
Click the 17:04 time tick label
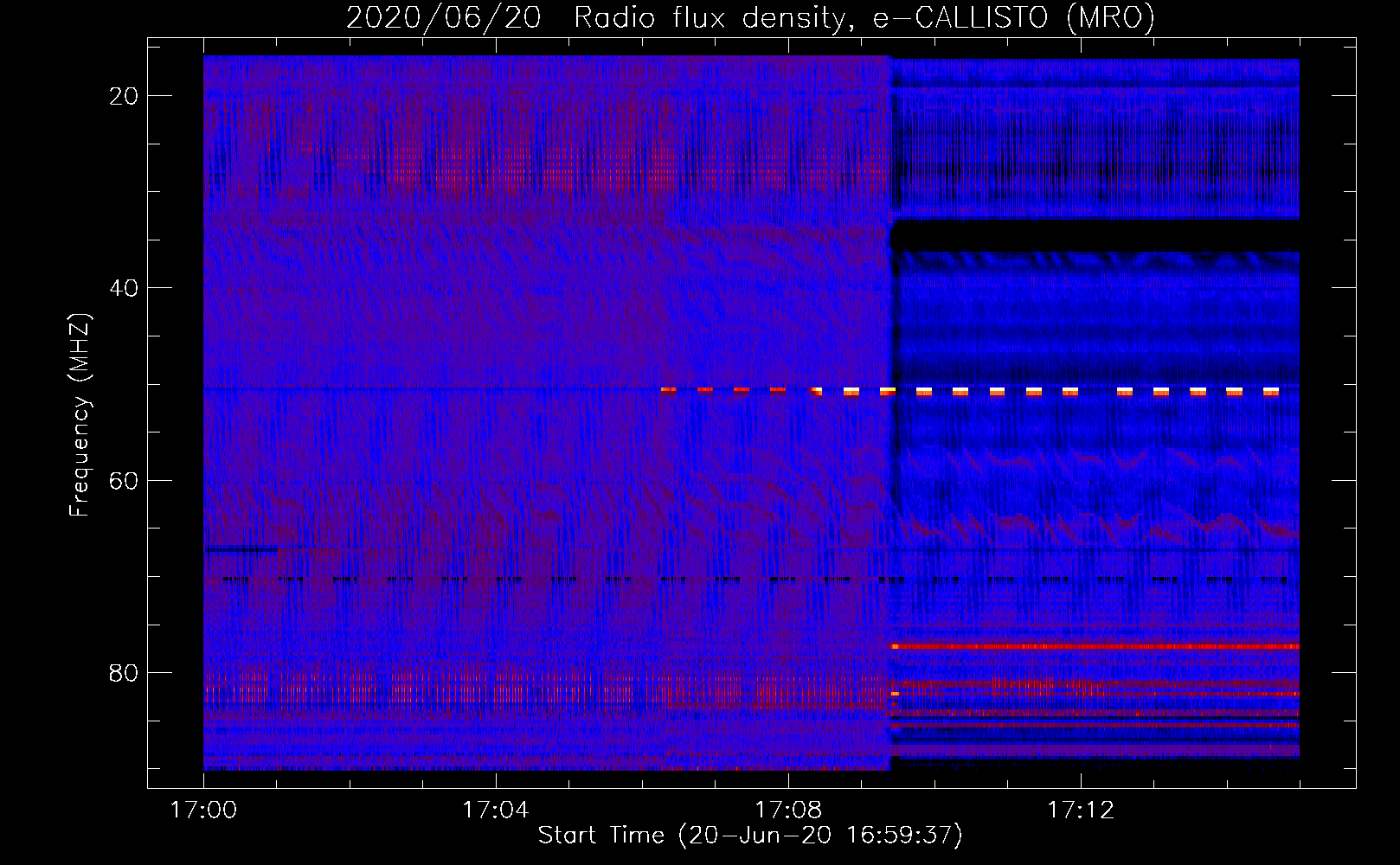point(496,810)
